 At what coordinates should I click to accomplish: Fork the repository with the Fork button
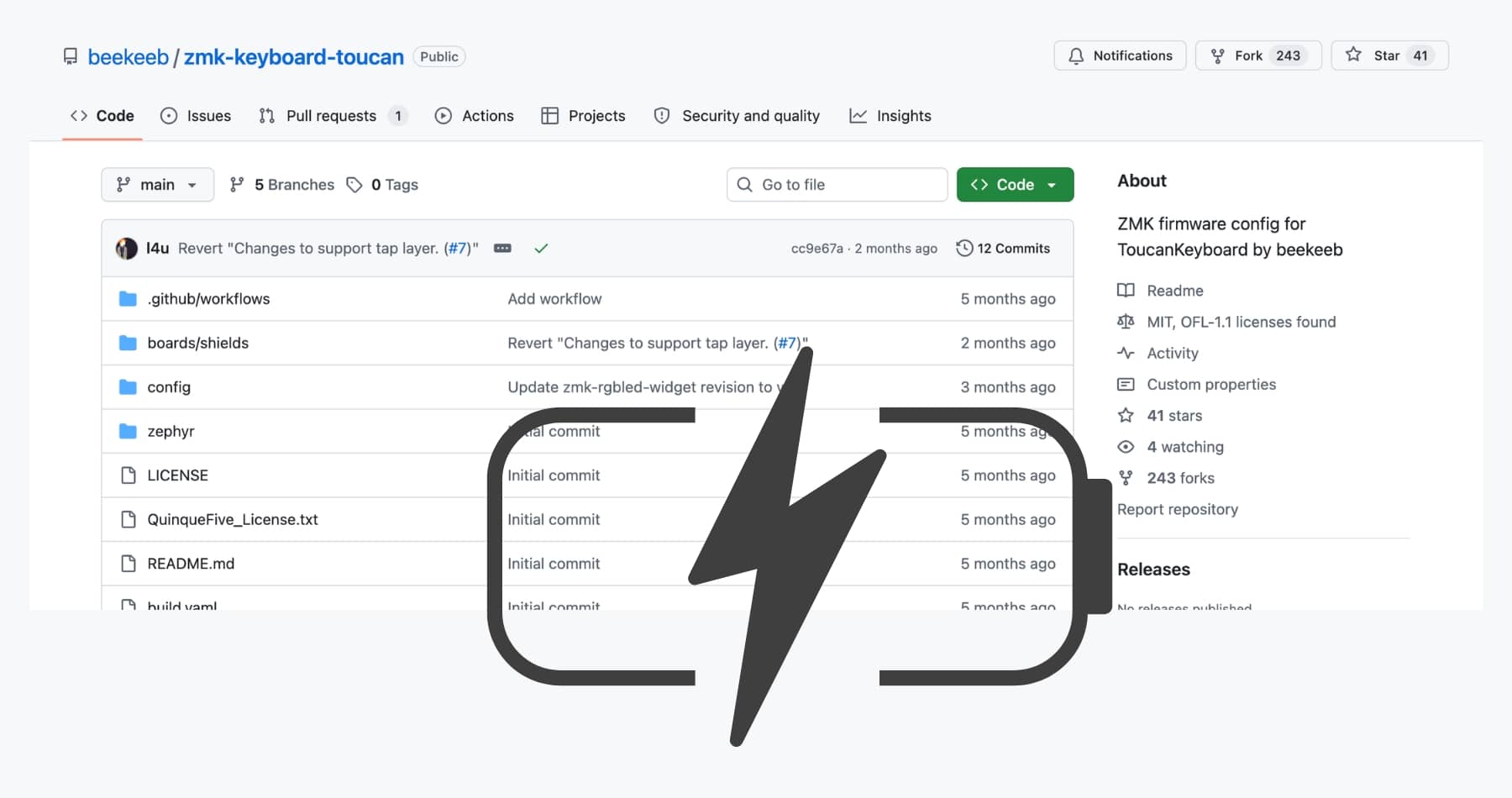(x=1258, y=55)
